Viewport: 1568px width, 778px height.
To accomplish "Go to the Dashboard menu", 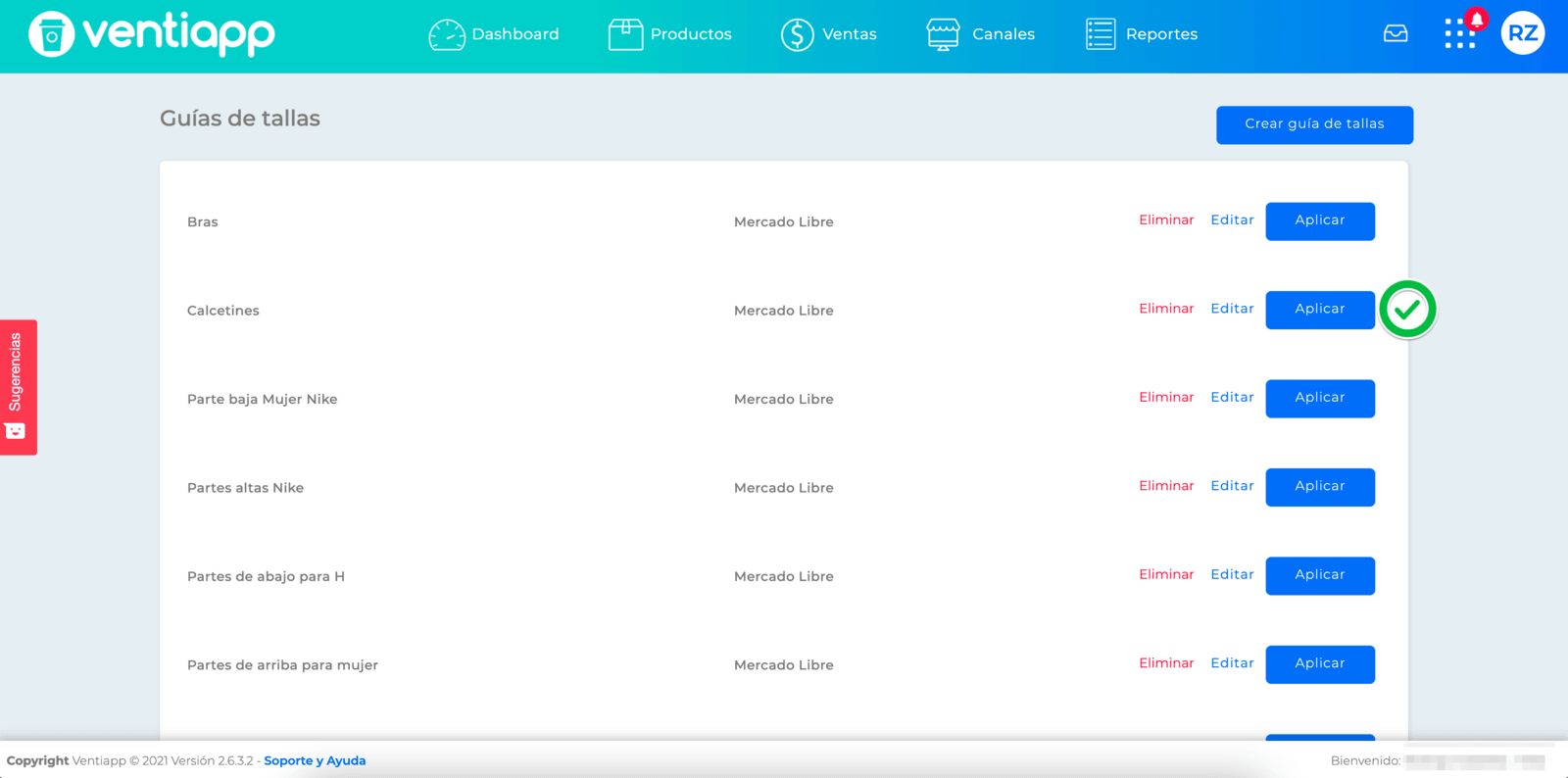I will [515, 34].
